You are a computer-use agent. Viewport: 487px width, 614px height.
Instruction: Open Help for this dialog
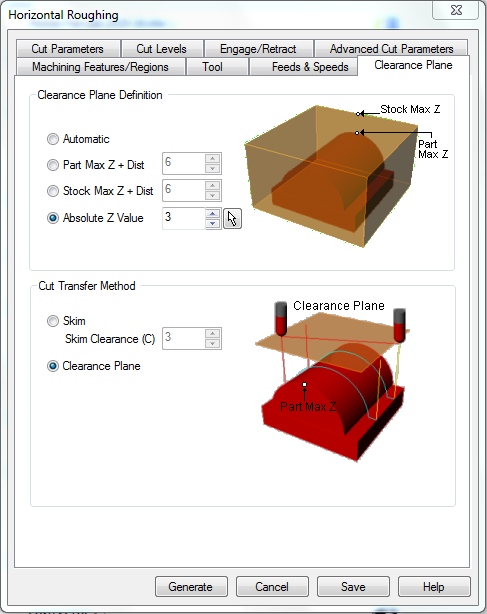coord(434,587)
